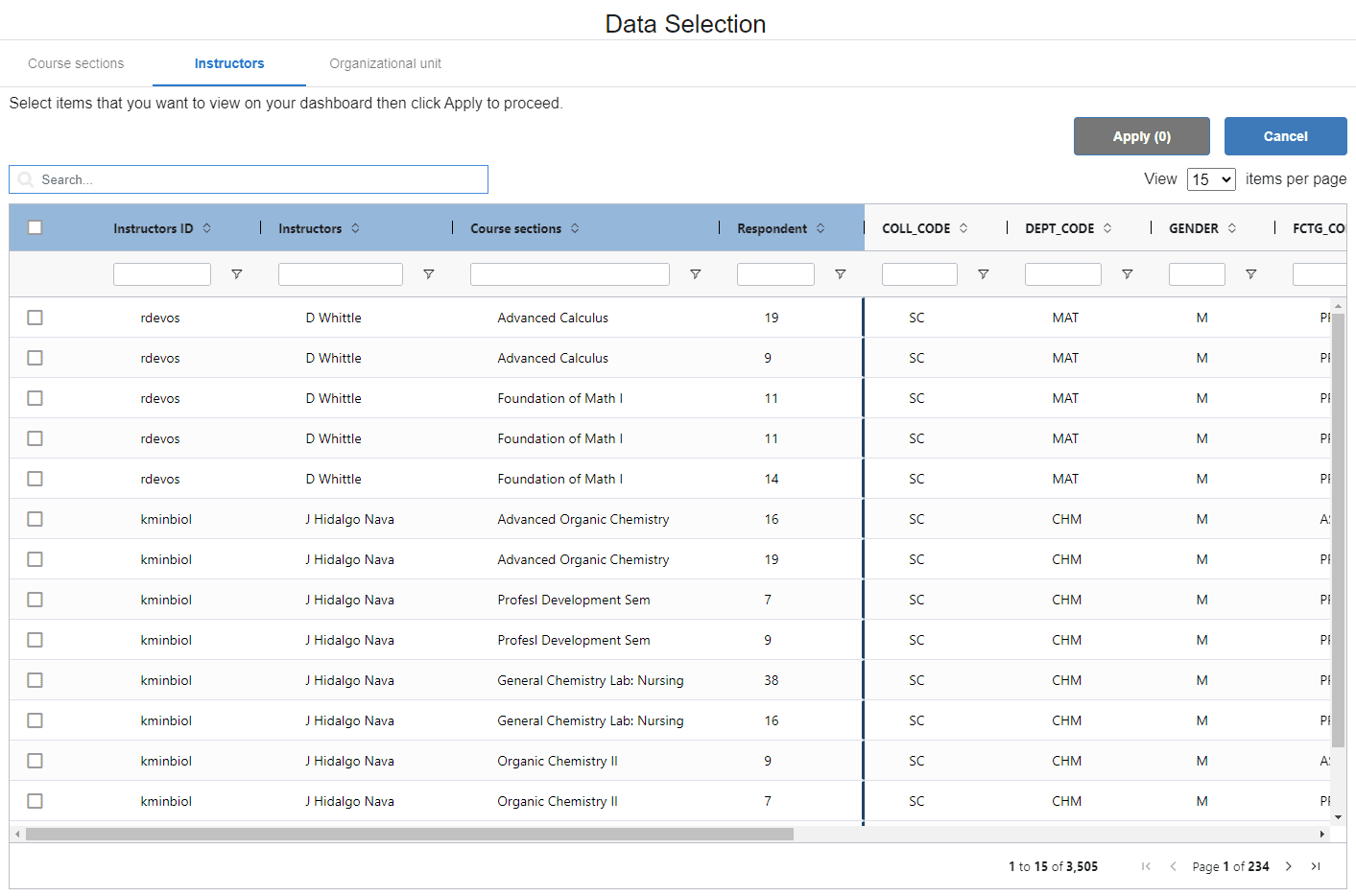
Task: Click the scroll down arrow
Action: pyautogui.click(x=1338, y=817)
